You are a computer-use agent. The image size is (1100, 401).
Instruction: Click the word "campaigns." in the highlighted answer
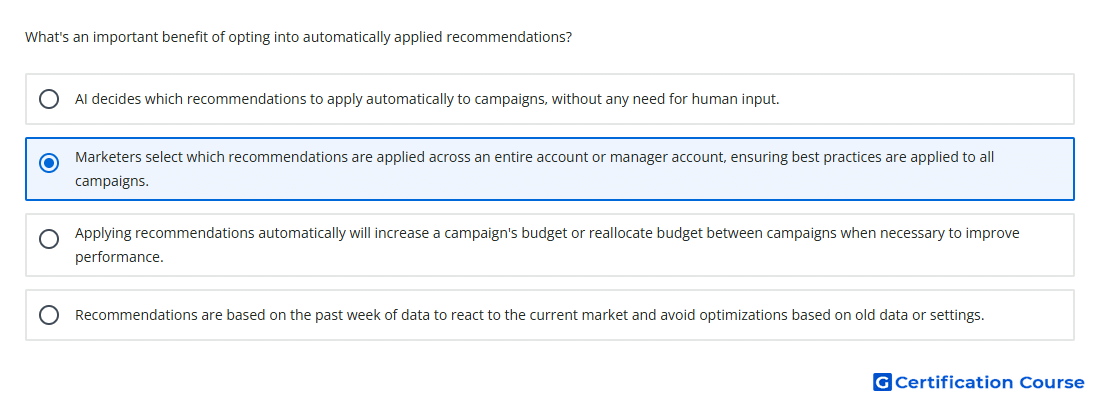(x=112, y=181)
